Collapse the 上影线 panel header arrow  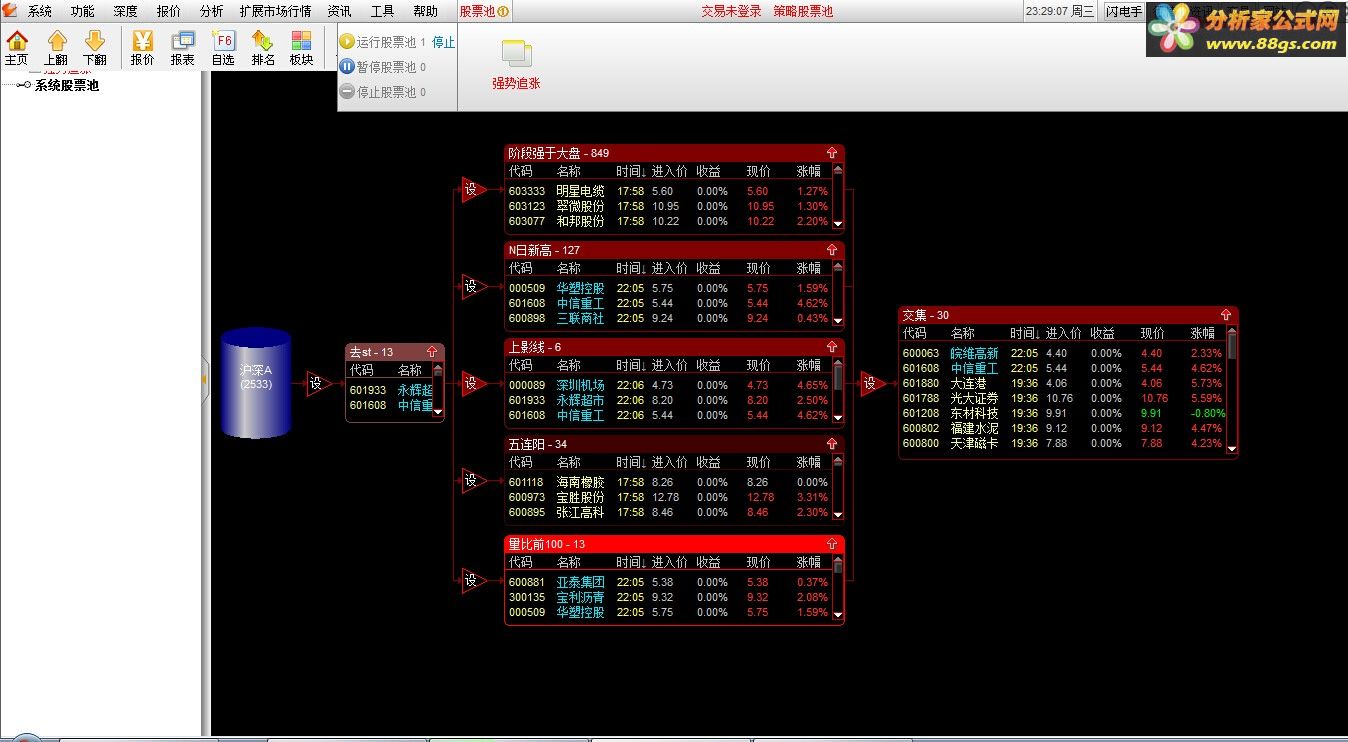pos(832,347)
